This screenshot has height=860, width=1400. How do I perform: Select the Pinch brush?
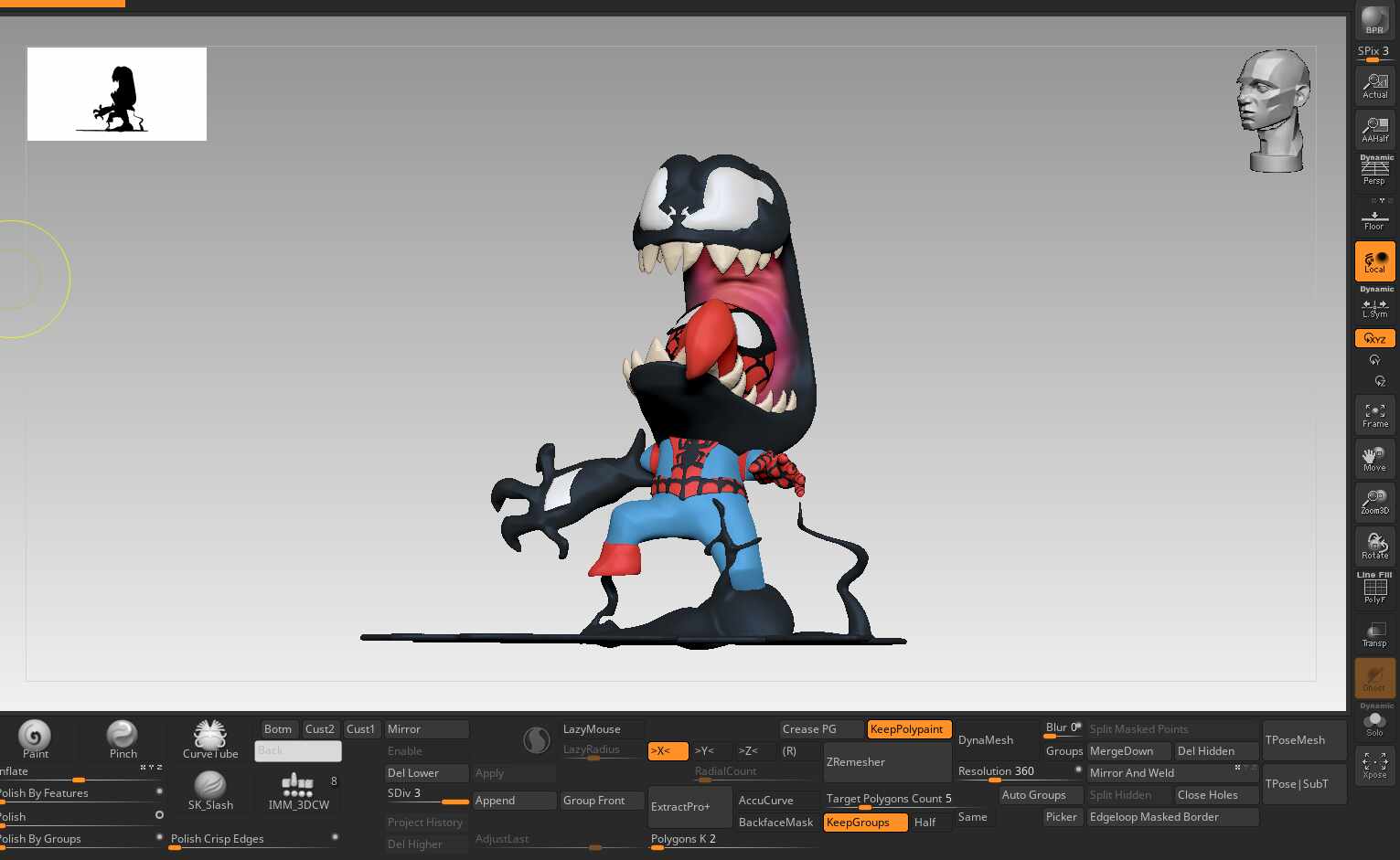click(x=123, y=738)
